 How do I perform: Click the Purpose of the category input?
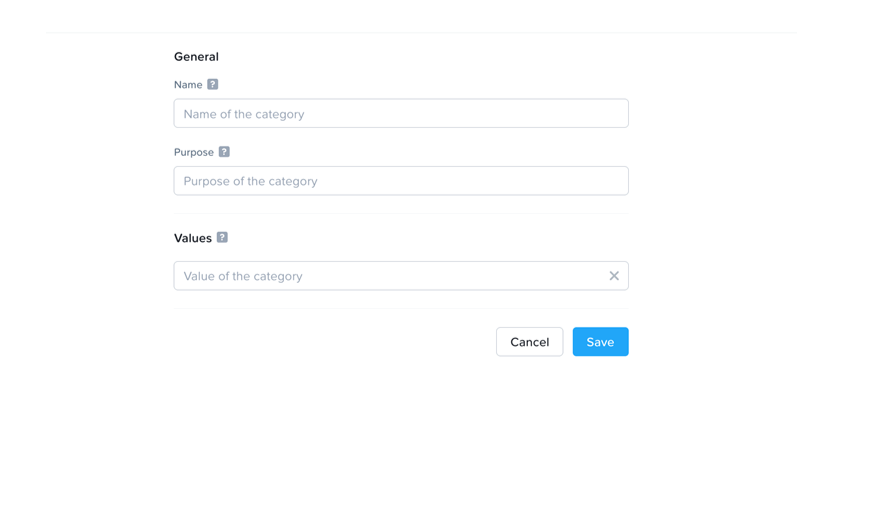point(400,181)
